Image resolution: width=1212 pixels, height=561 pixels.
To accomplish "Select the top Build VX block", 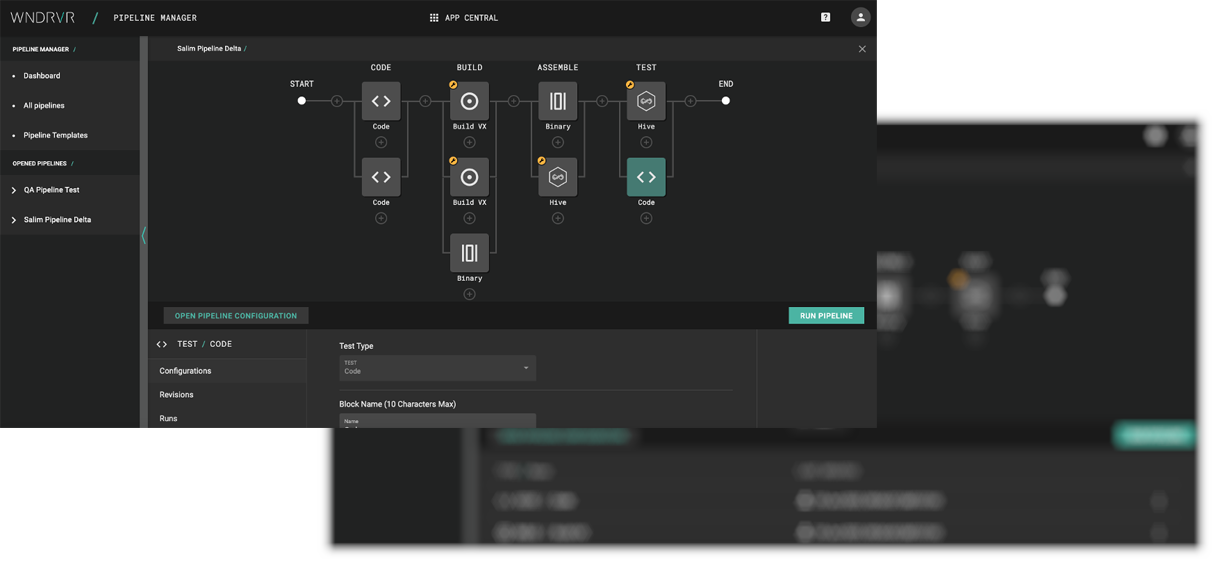I will tap(469, 101).
